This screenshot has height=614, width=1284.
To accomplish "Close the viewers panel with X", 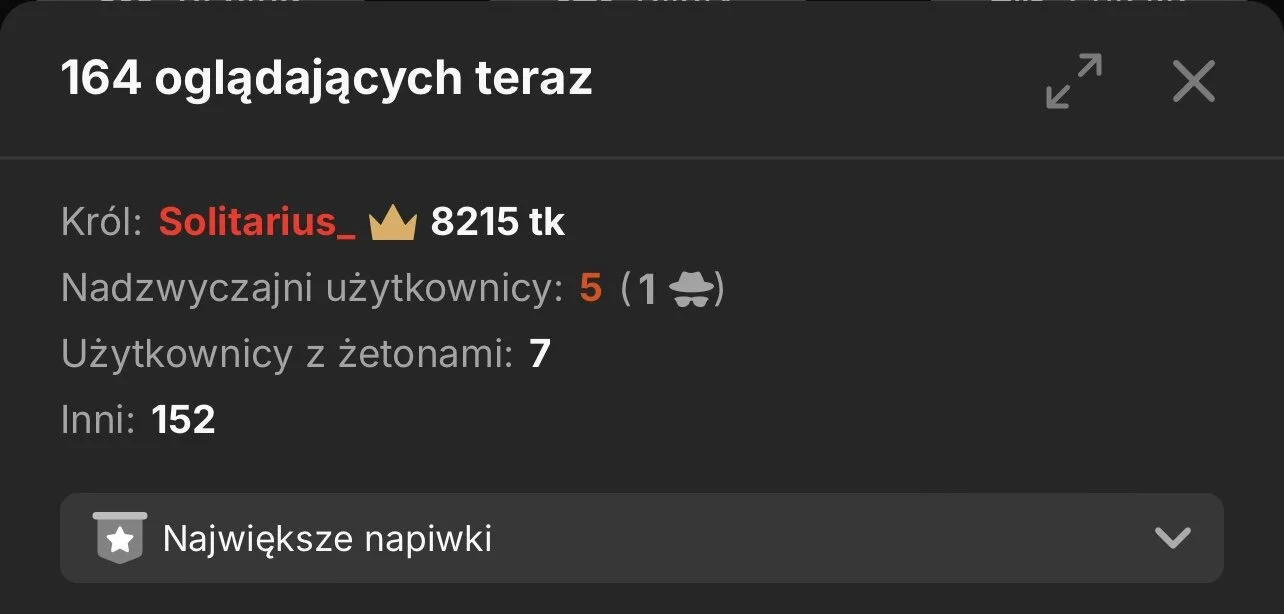I will pos(1193,81).
